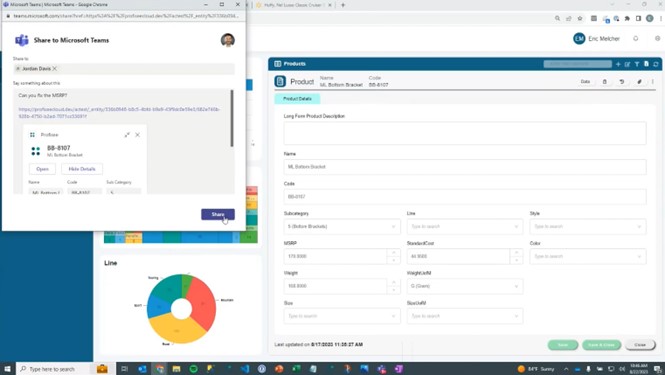
Task: Click the Long Form Product Description field
Action: coord(465,133)
